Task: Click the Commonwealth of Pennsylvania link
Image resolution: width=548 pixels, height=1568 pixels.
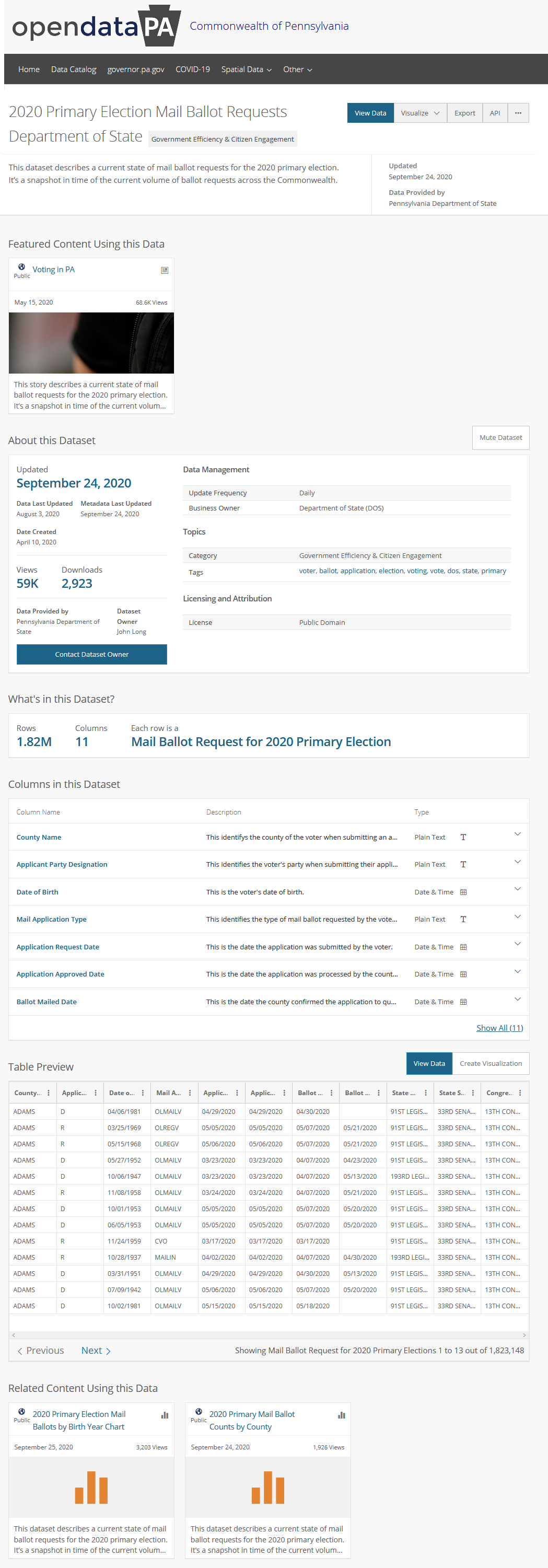Action: (269, 26)
